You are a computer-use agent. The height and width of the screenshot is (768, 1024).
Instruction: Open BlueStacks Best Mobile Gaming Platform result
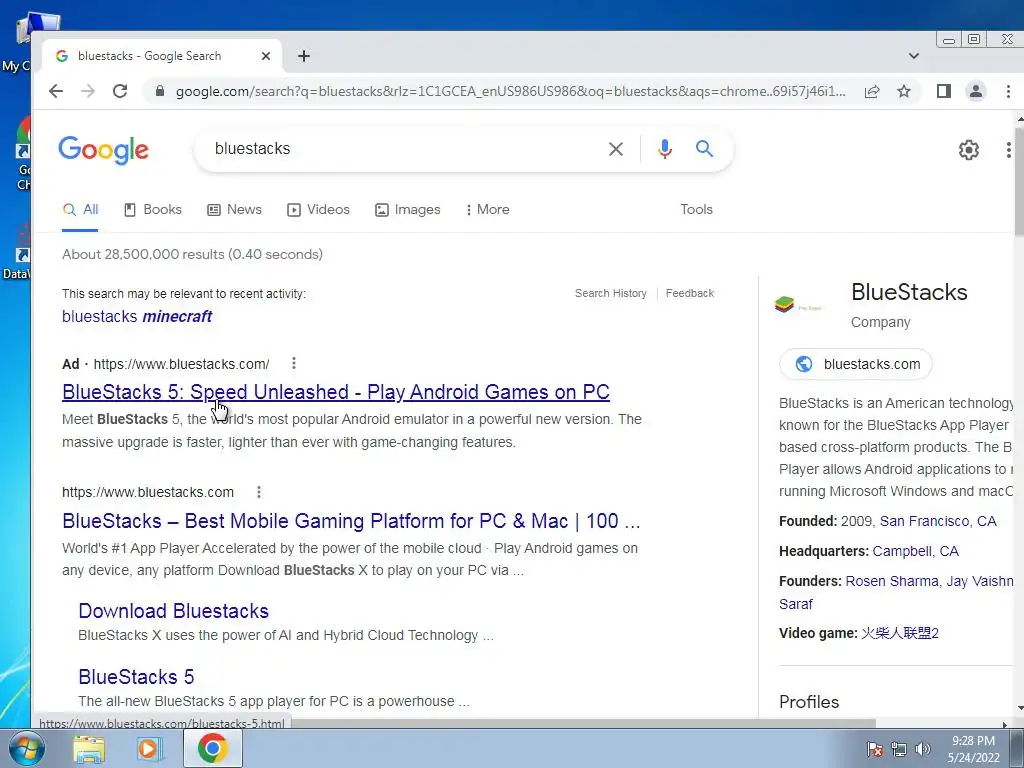pyautogui.click(x=351, y=521)
